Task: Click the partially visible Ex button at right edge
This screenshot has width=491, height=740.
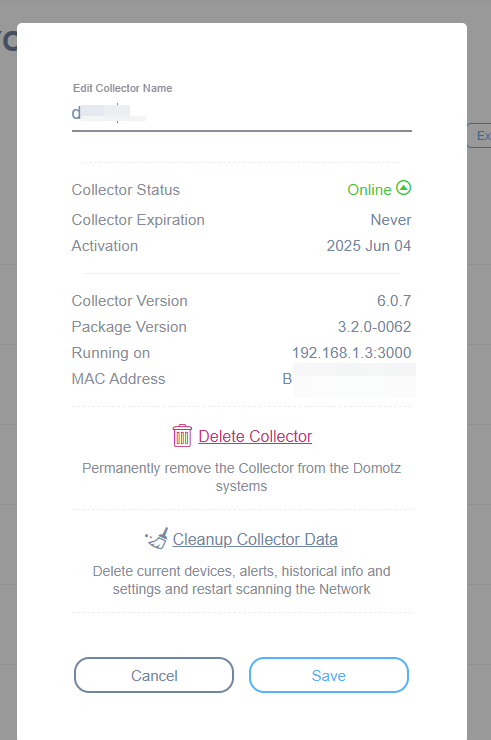Action: click(x=479, y=136)
